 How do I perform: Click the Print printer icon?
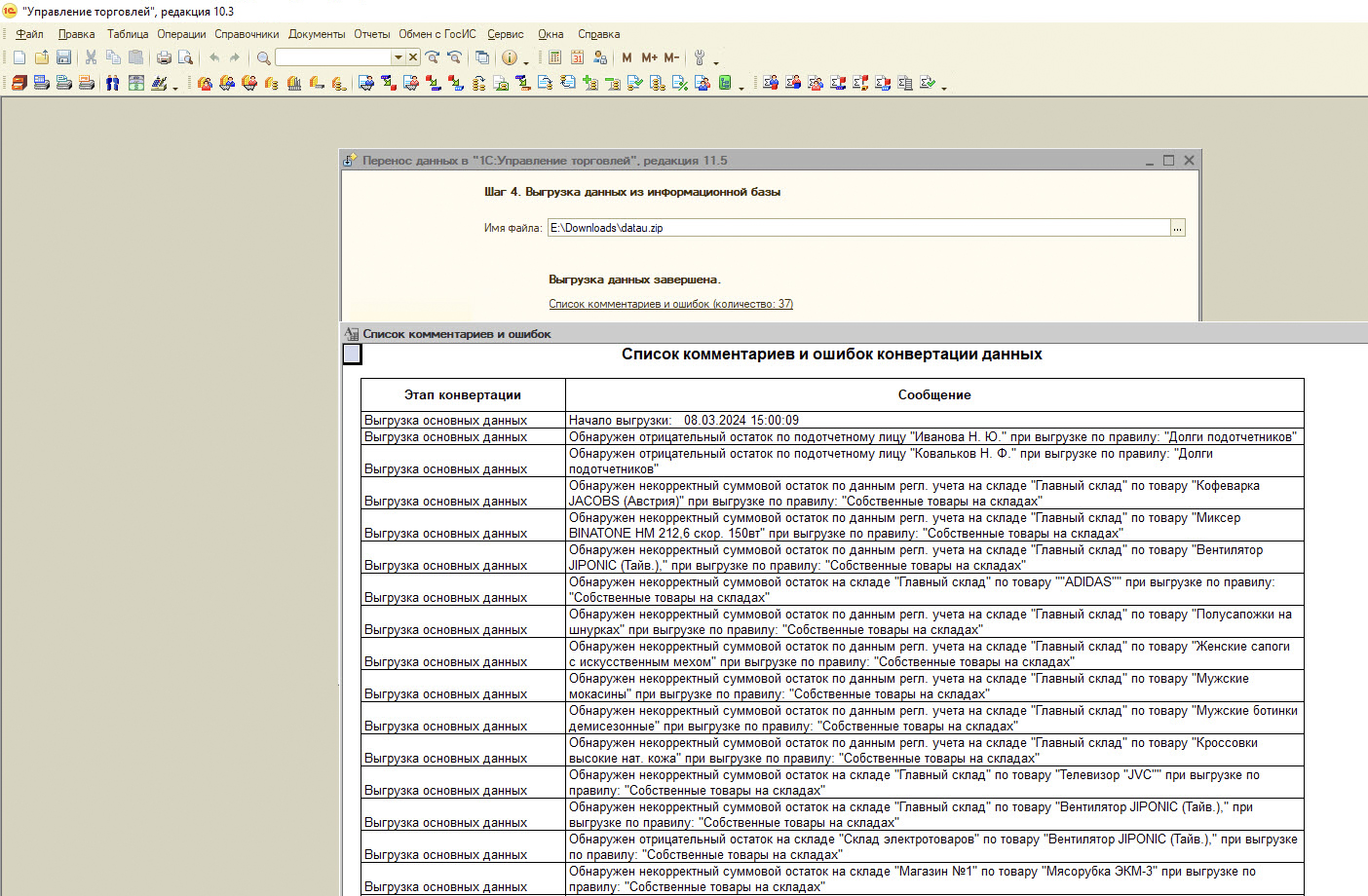[x=164, y=57]
